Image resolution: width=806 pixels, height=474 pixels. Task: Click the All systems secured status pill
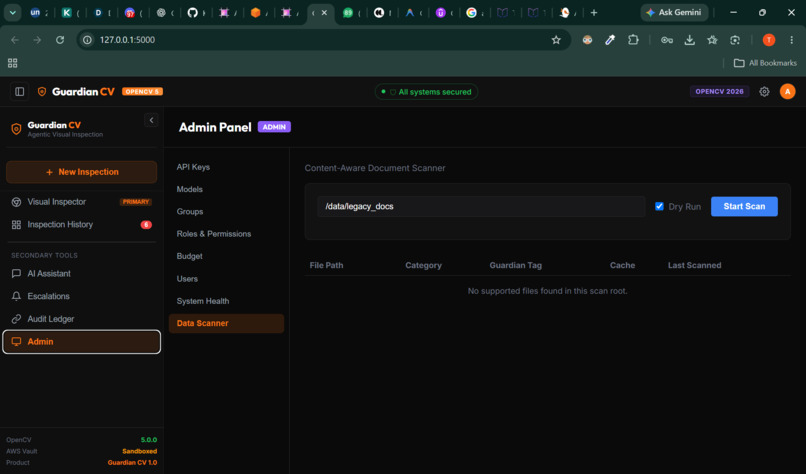pos(426,92)
